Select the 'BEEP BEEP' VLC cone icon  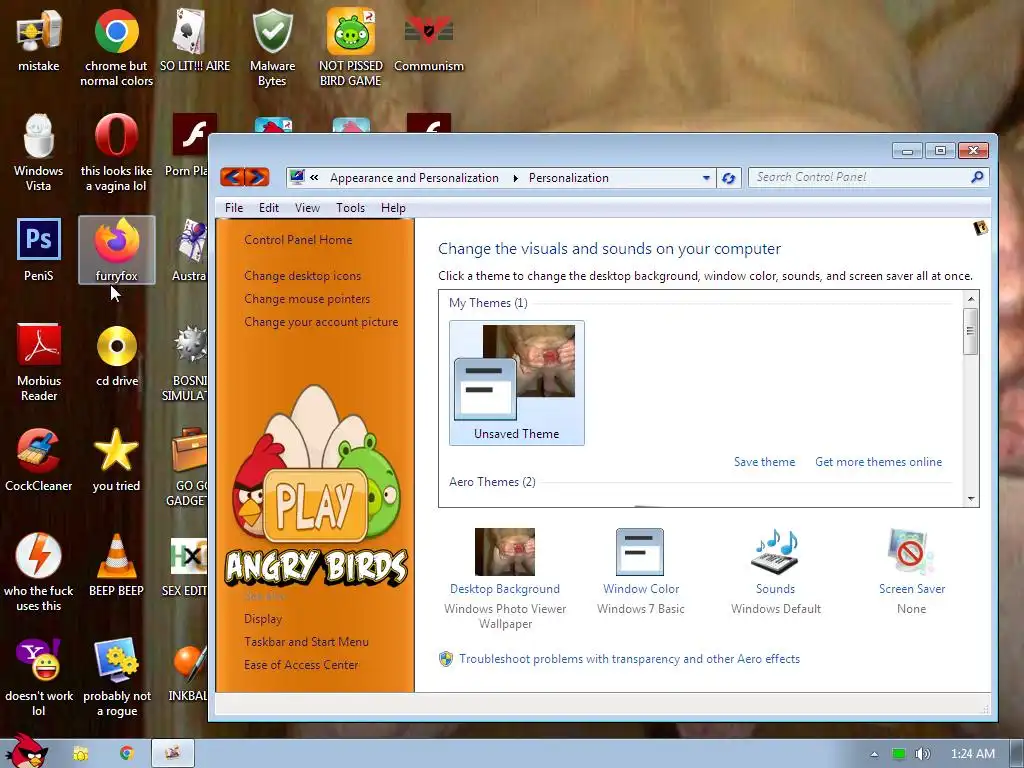[x=116, y=566]
